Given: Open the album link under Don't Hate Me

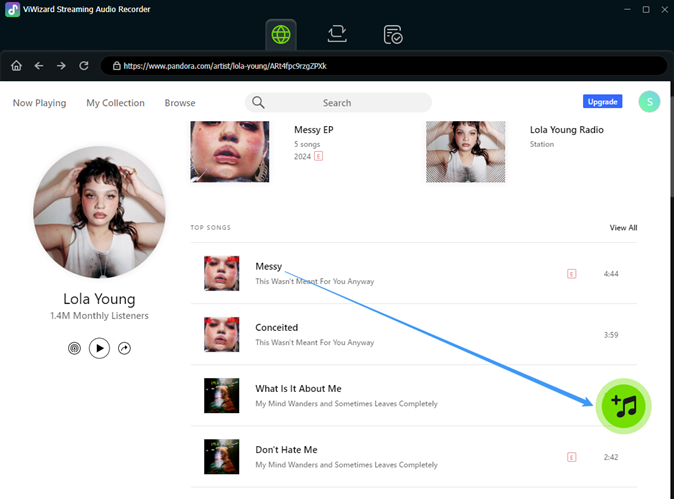Looking at the screenshot, I should pyautogui.click(x=346, y=465).
